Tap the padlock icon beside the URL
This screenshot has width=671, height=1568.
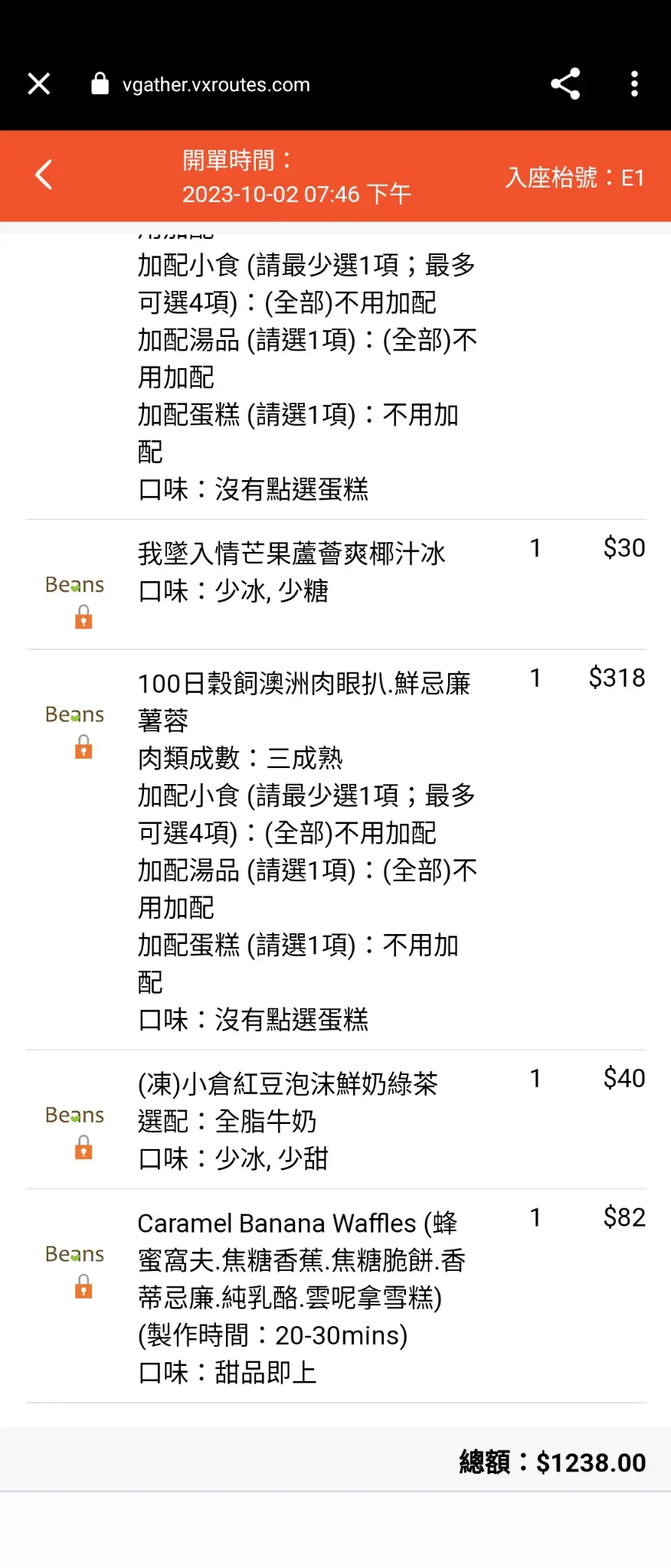(100, 83)
